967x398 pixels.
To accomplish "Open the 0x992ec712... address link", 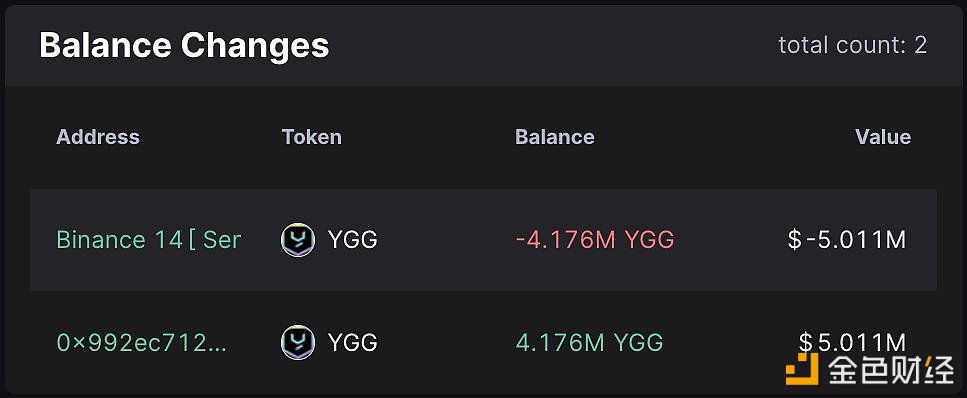I will coord(142,342).
